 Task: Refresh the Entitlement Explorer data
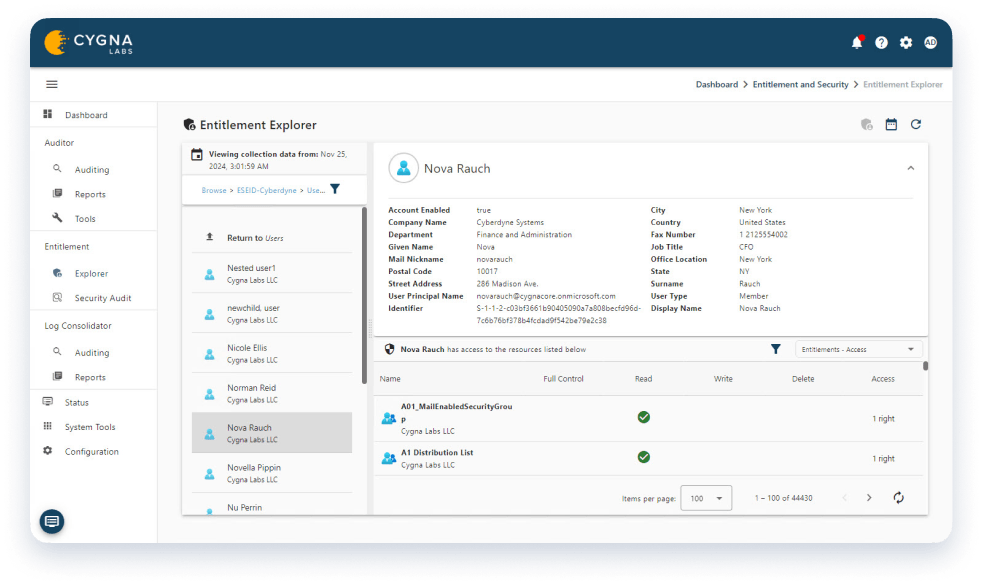tap(915, 123)
